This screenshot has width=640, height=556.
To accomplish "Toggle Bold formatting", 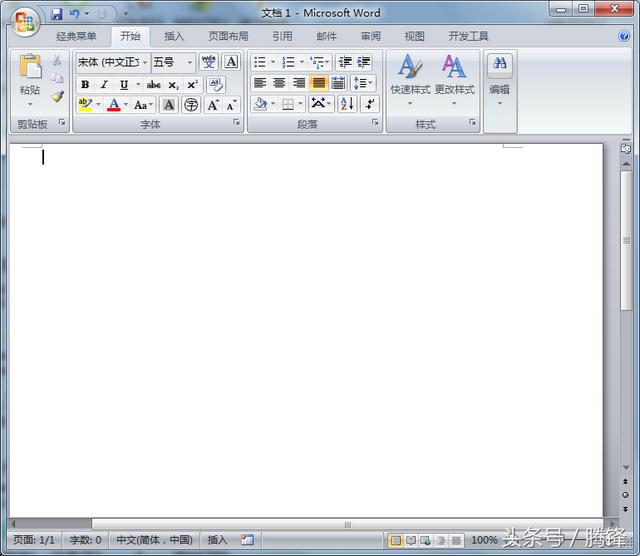I will pos(85,85).
